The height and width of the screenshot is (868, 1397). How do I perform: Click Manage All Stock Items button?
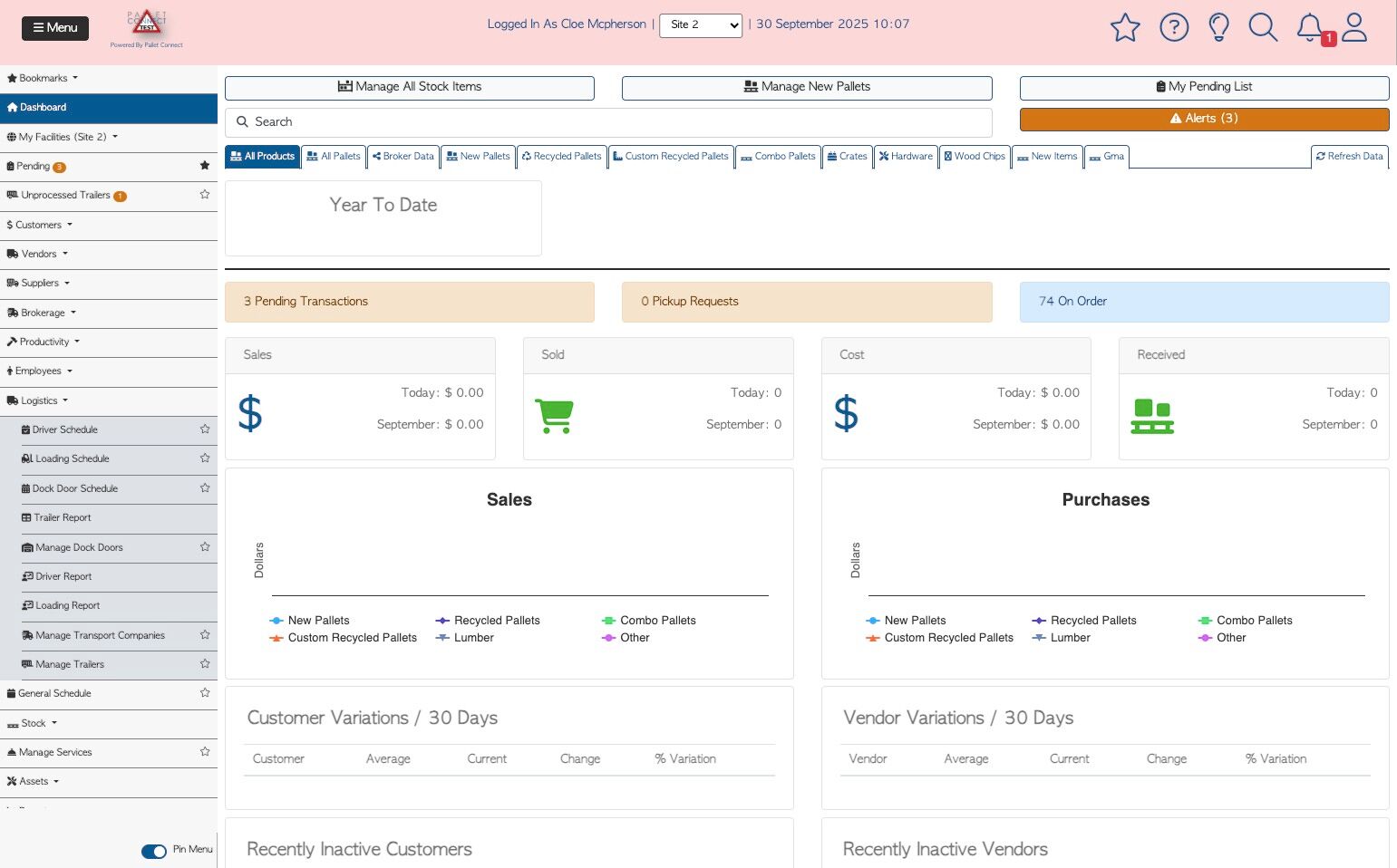(410, 87)
